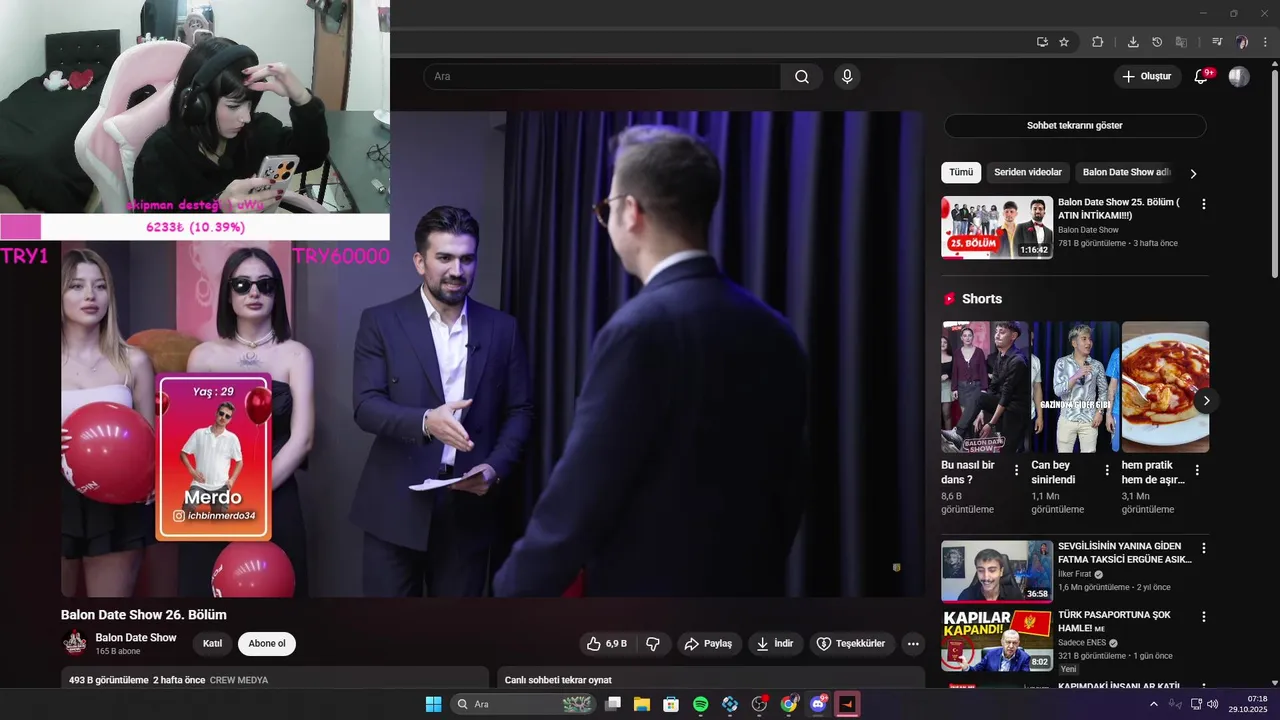Open YouTube notifications bell

tap(1201, 77)
